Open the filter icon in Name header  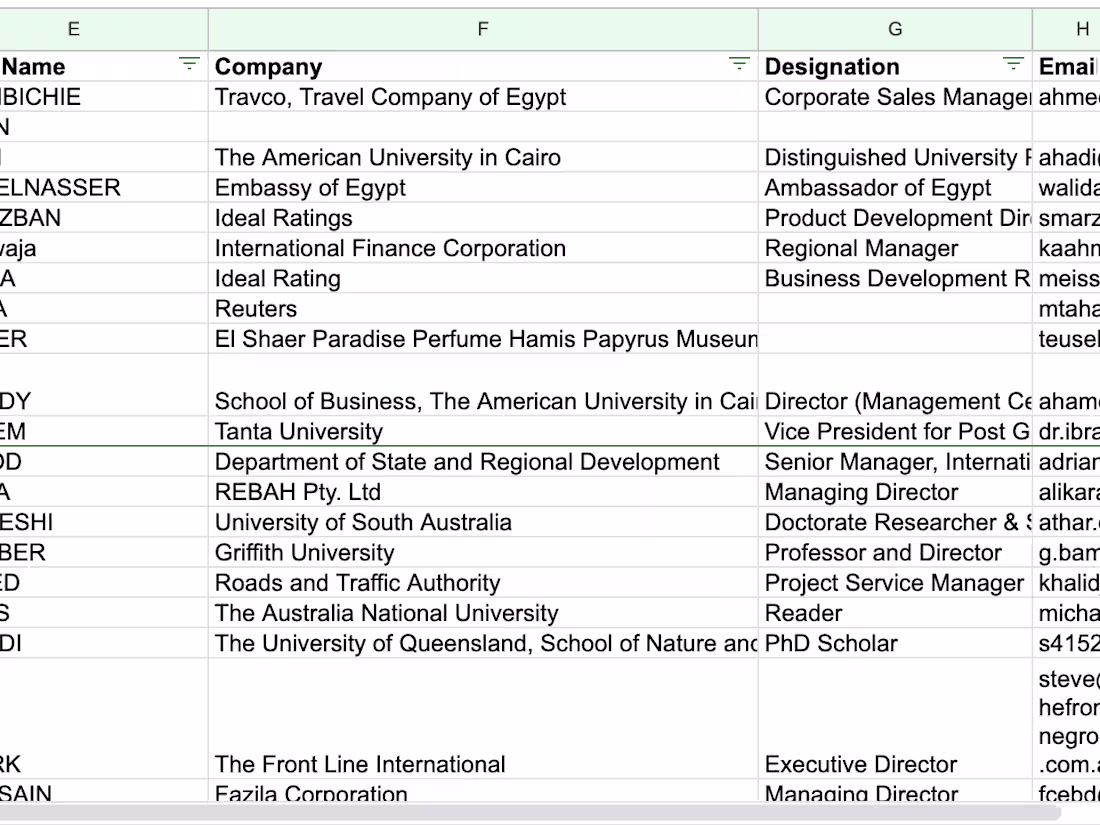point(189,65)
